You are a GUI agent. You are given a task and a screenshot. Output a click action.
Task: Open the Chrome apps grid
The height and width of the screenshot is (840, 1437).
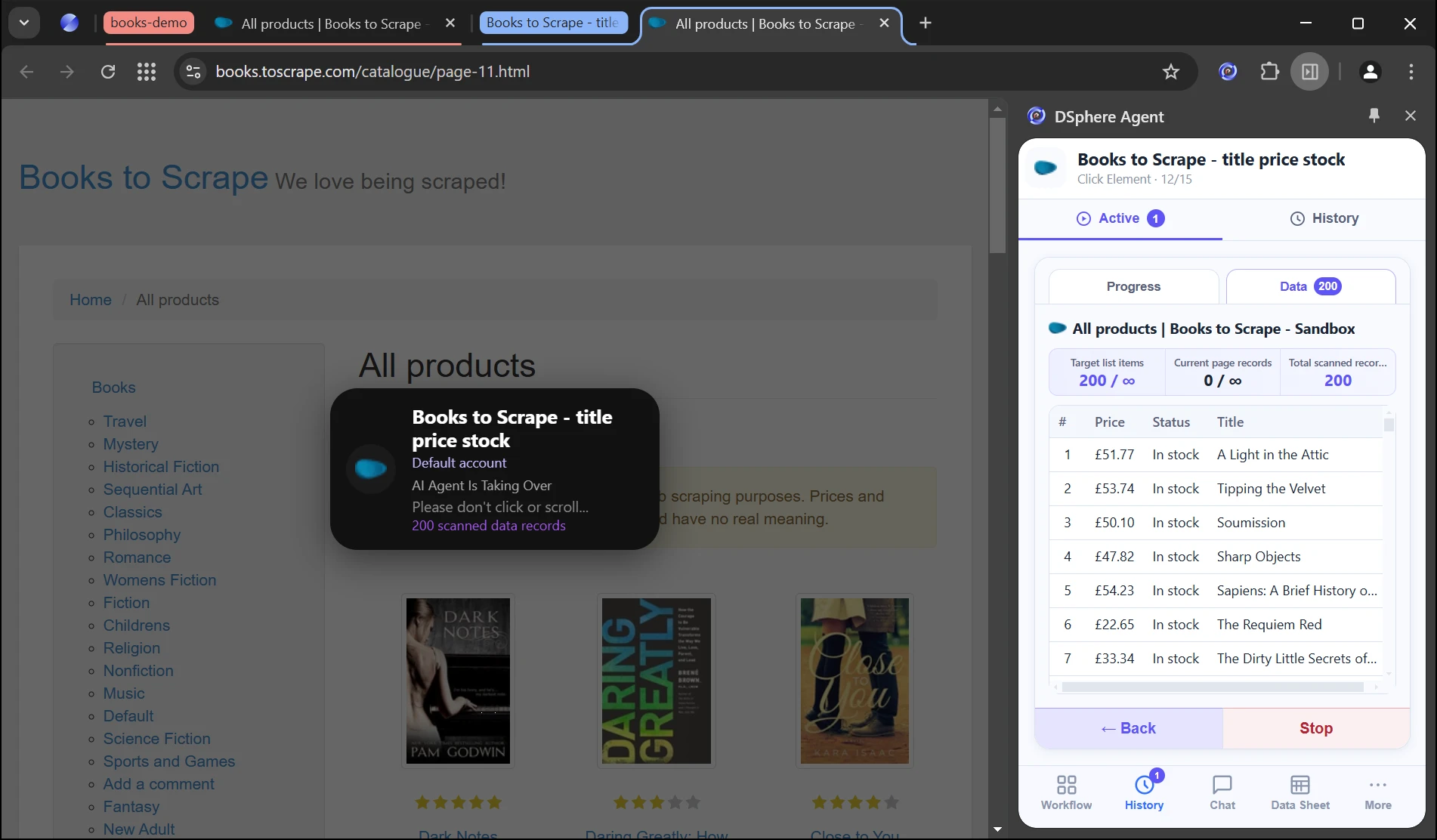(147, 72)
